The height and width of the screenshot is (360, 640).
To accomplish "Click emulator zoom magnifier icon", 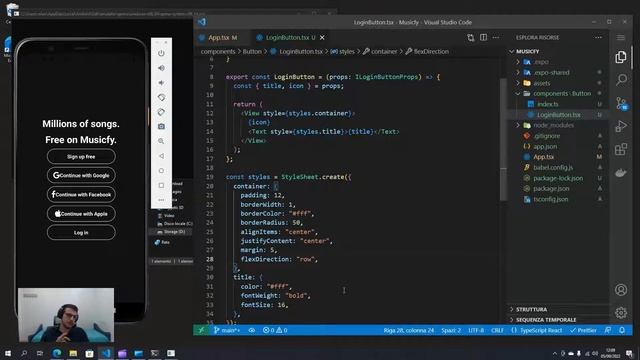I will pos(161,141).
